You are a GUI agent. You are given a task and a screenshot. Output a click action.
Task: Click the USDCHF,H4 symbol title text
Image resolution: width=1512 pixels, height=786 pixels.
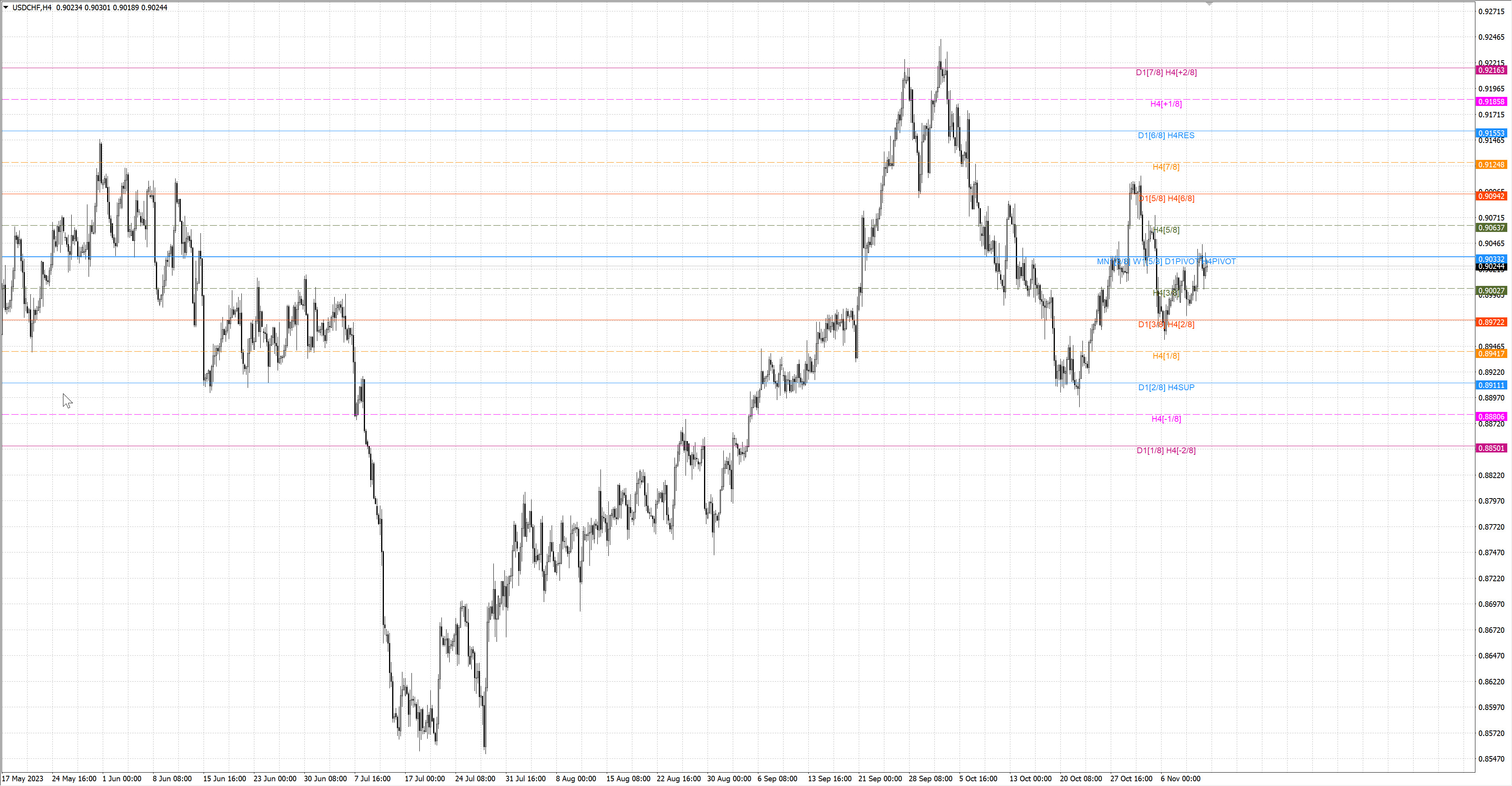pyautogui.click(x=31, y=7)
